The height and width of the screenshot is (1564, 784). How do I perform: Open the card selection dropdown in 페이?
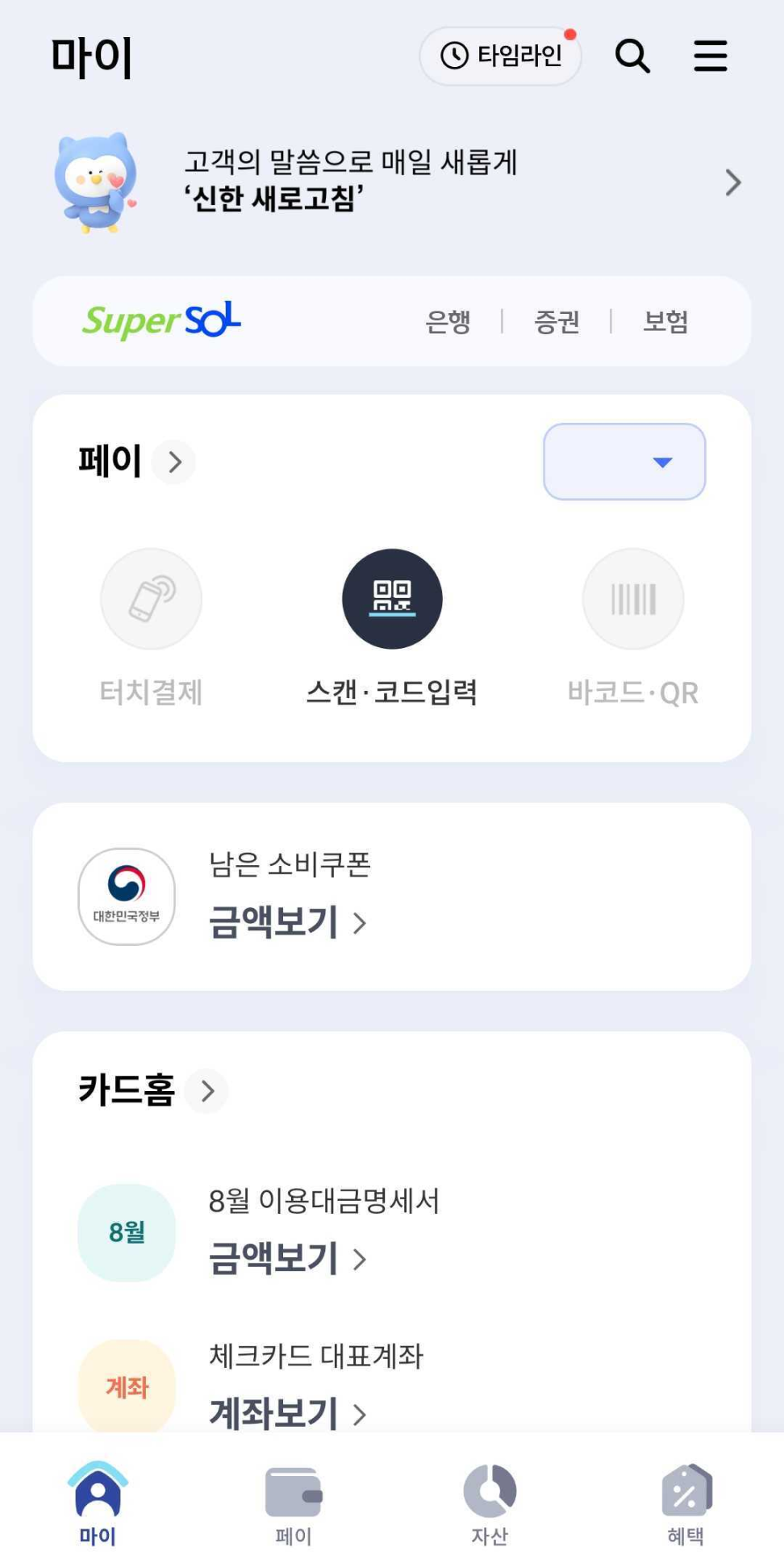(x=624, y=462)
